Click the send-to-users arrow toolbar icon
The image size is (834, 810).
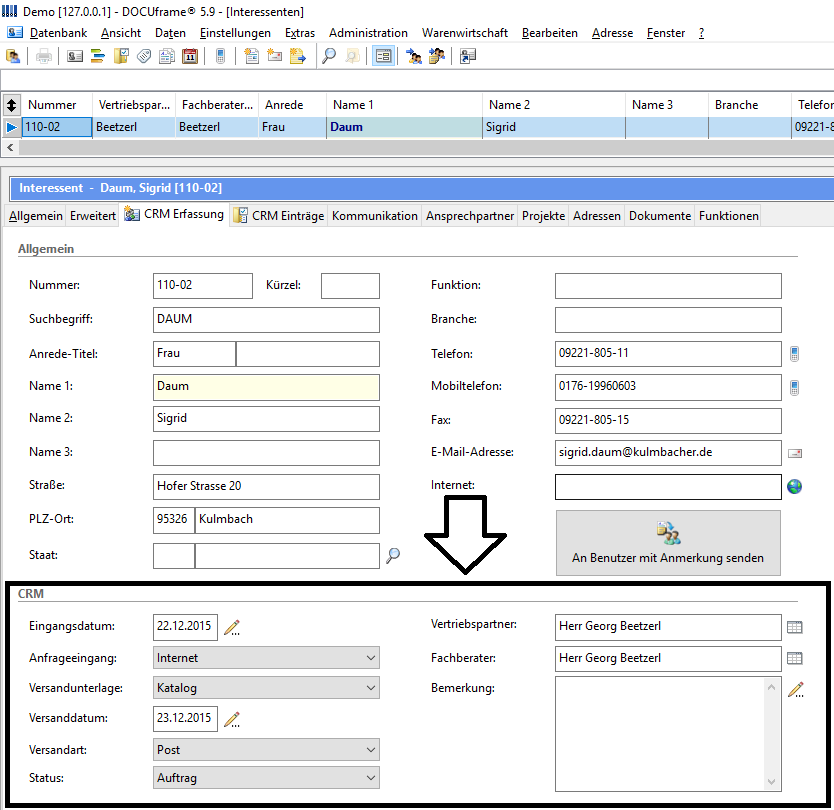point(414,56)
